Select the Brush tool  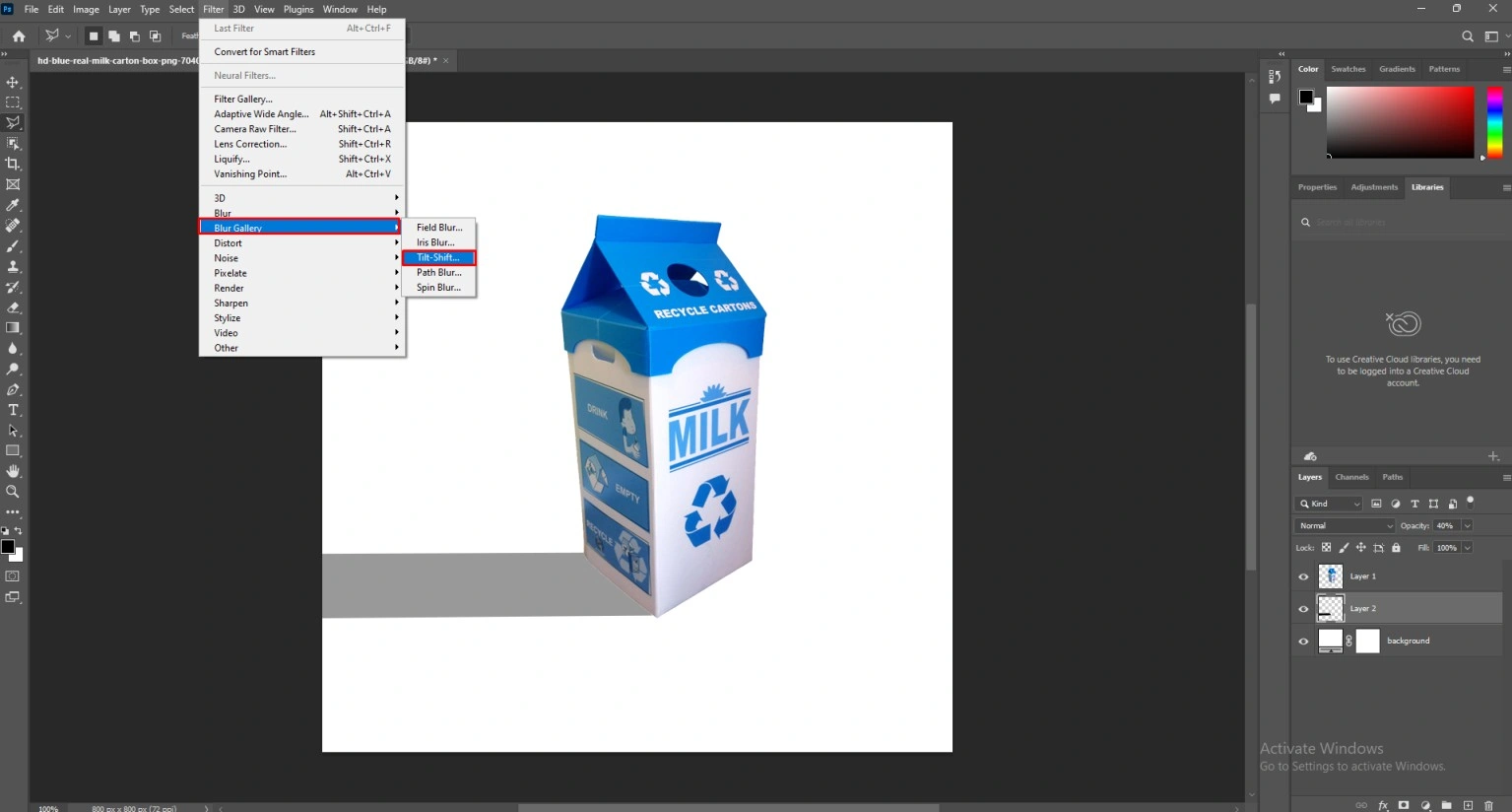13,246
